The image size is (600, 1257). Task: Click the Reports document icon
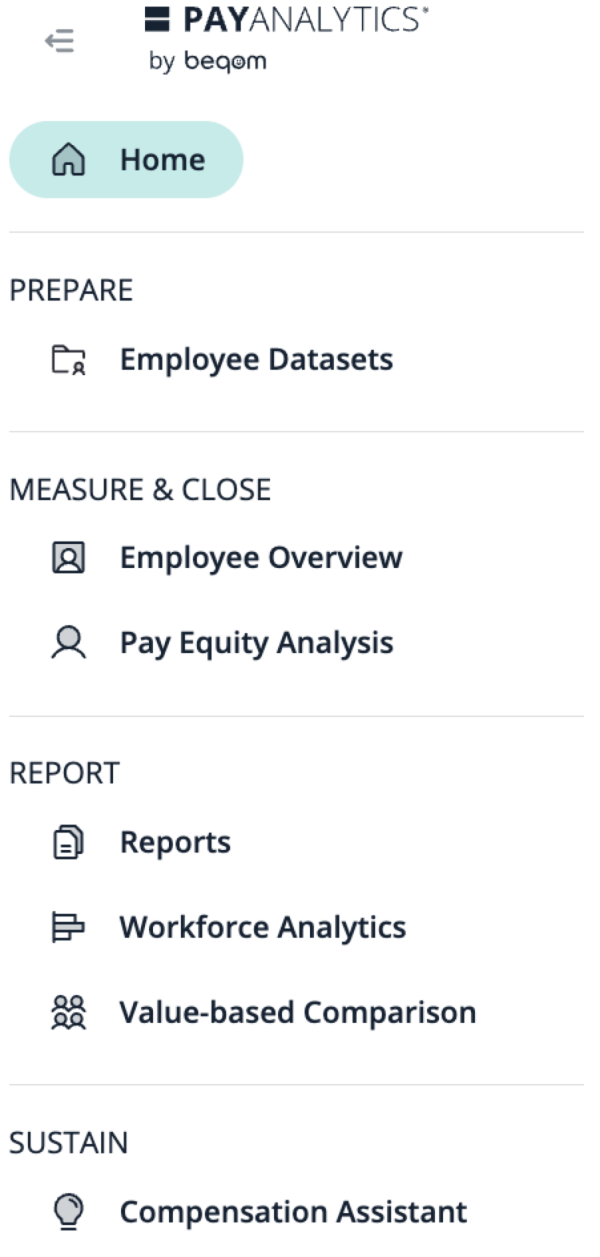[68, 843]
